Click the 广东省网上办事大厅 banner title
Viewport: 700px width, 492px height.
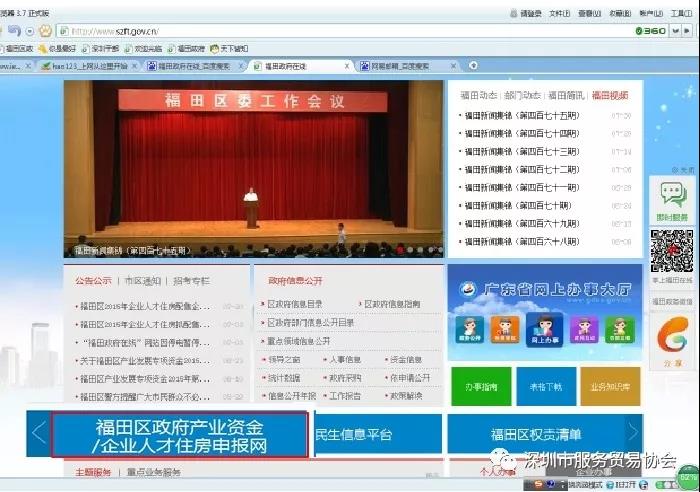pyautogui.click(x=557, y=290)
